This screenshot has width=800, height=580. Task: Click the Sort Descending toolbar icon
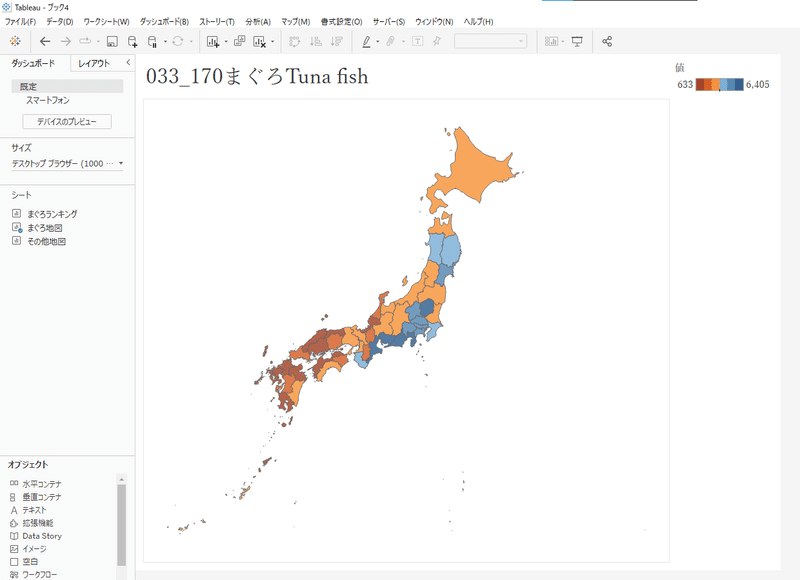point(336,41)
